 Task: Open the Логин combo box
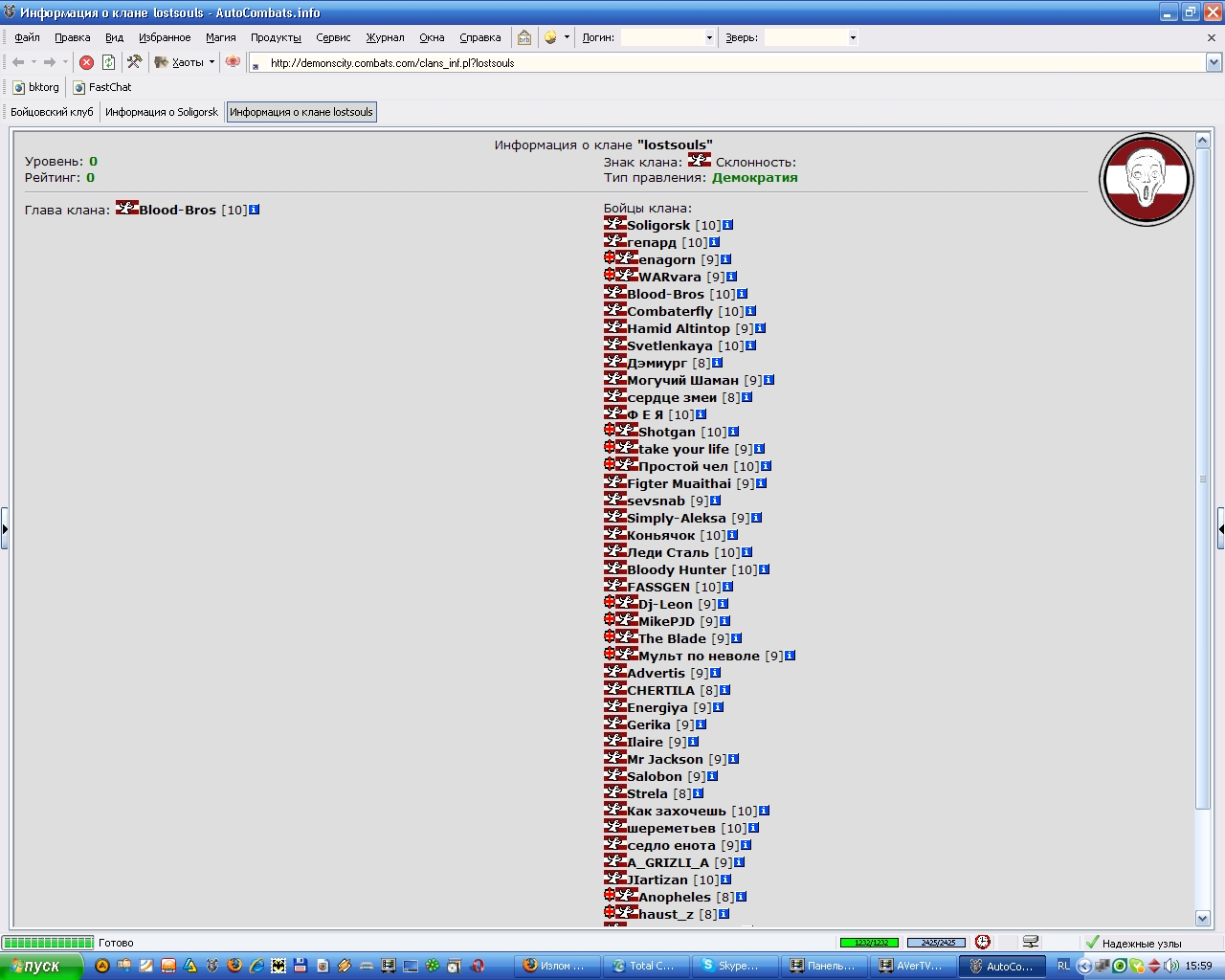pos(668,37)
